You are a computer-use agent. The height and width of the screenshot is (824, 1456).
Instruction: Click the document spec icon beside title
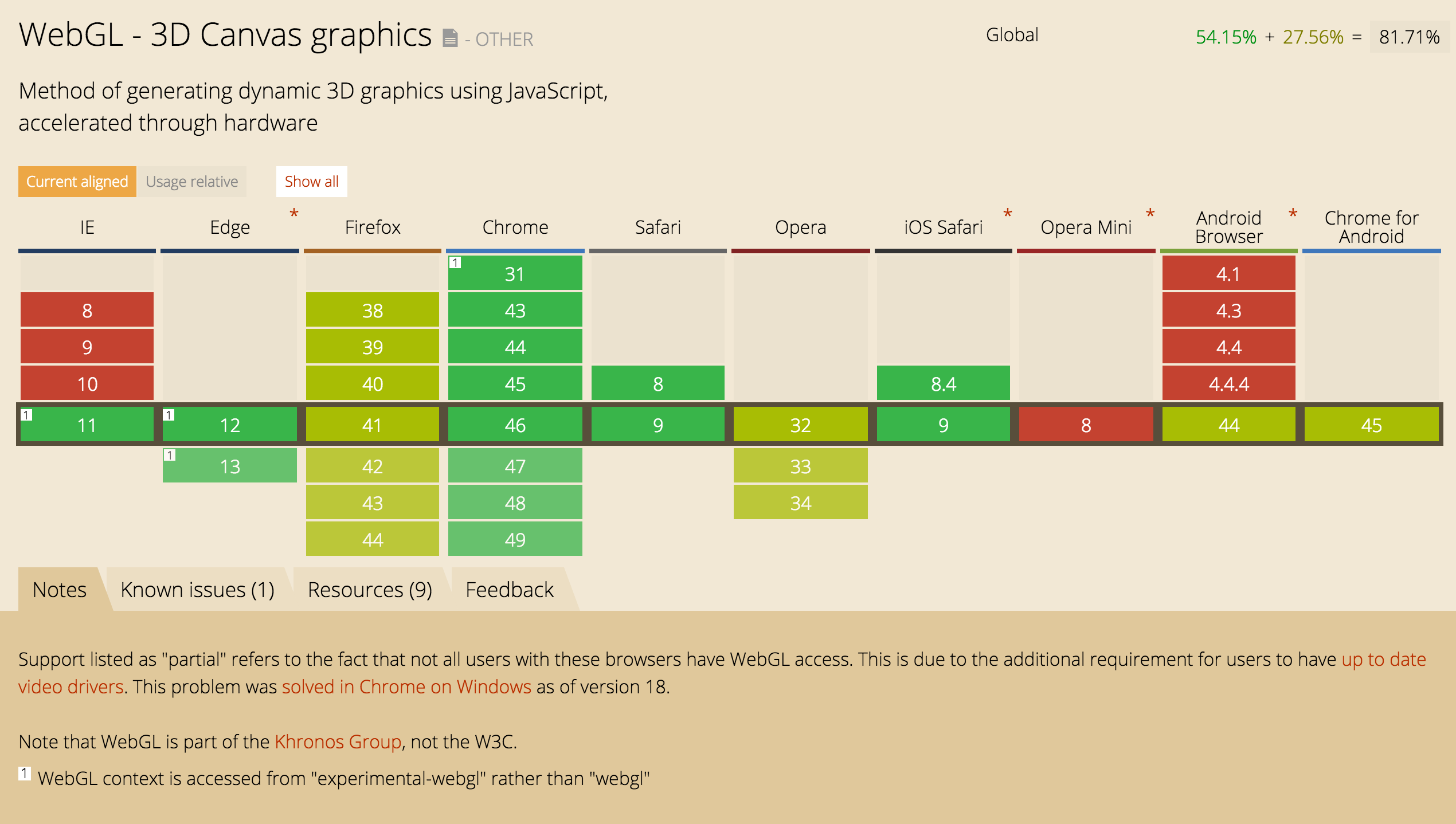click(x=450, y=38)
